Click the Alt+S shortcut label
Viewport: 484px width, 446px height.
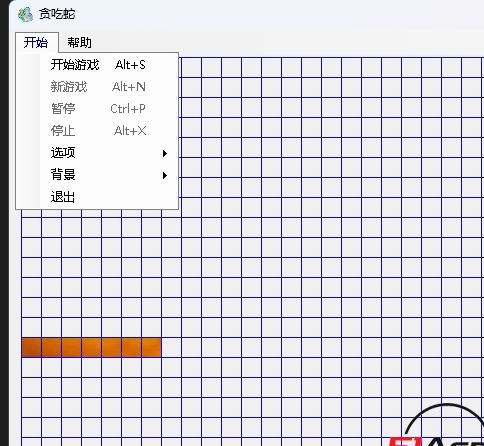tap(130, 65)
